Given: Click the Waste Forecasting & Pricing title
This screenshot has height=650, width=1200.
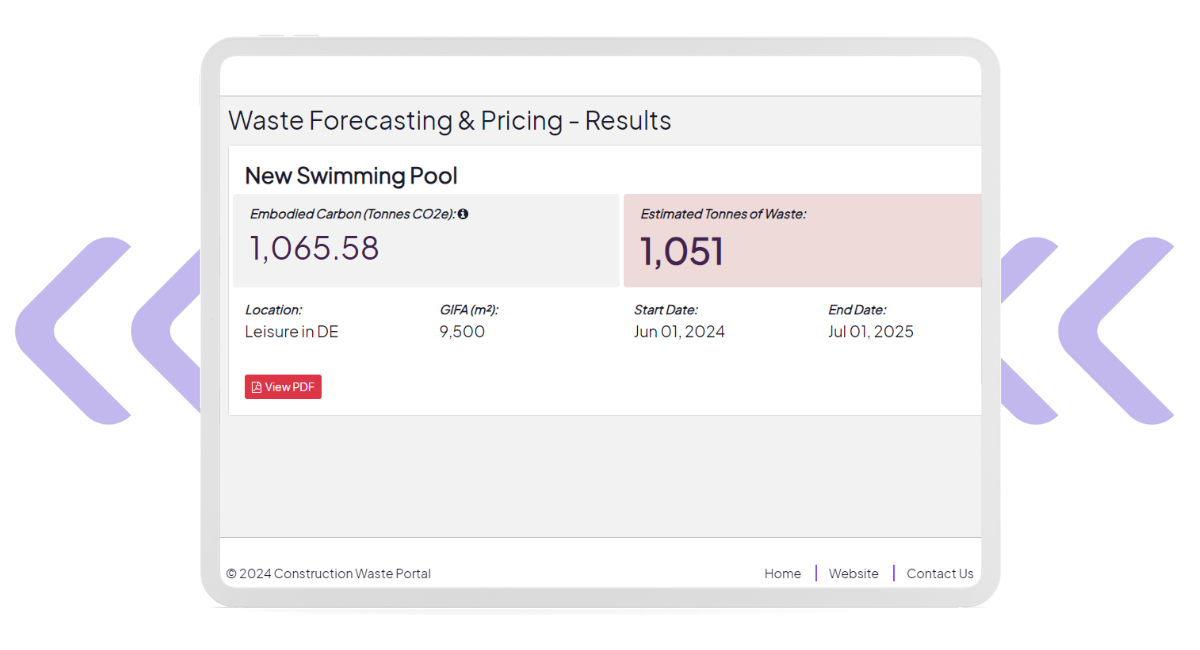Looking at the screenshot, I should click(x=449, y=121).
